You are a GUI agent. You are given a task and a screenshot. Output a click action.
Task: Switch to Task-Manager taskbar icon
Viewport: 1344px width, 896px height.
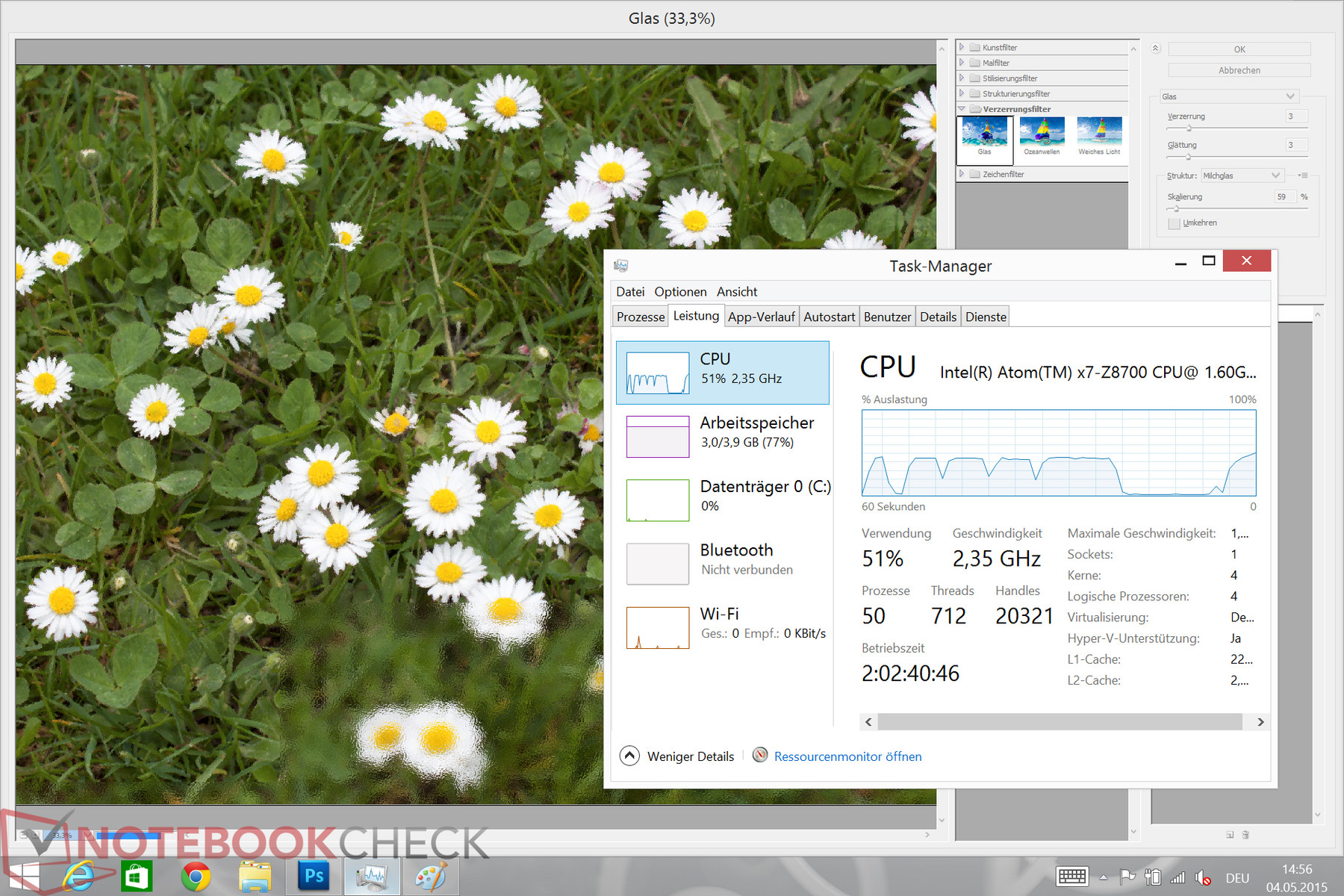tap(372, 877)
